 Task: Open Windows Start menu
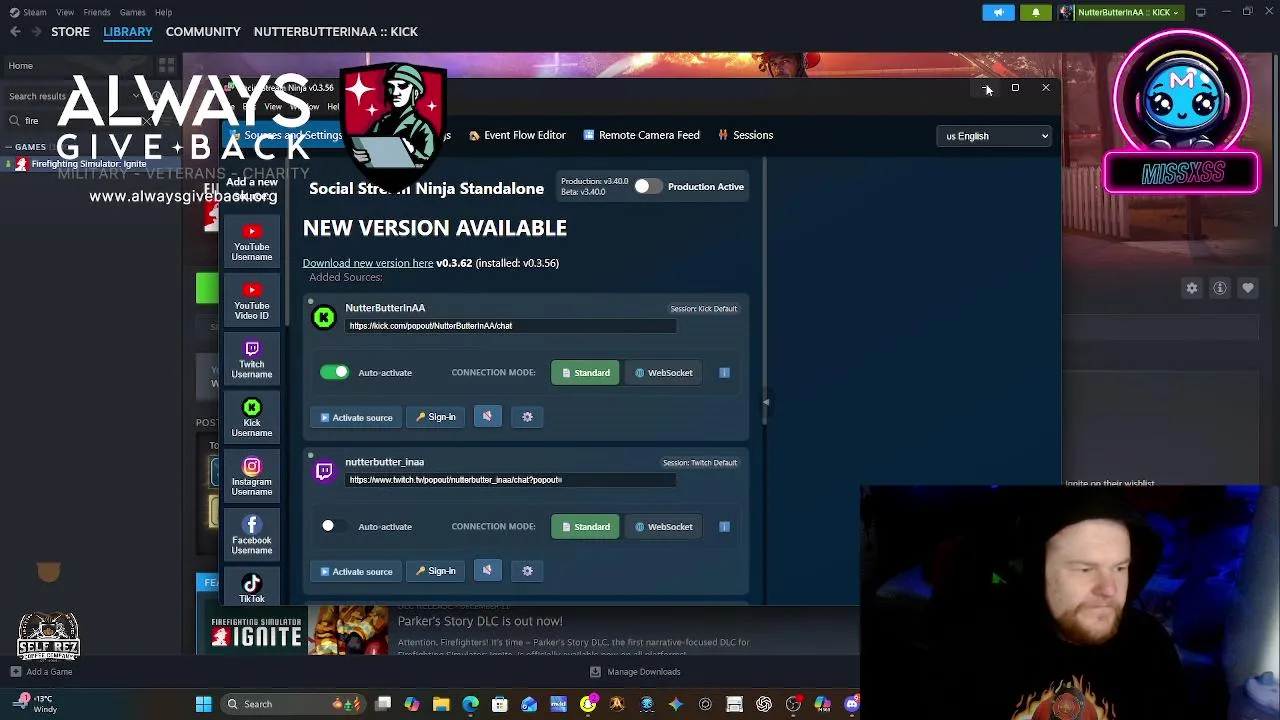click(x=203, y=704)
